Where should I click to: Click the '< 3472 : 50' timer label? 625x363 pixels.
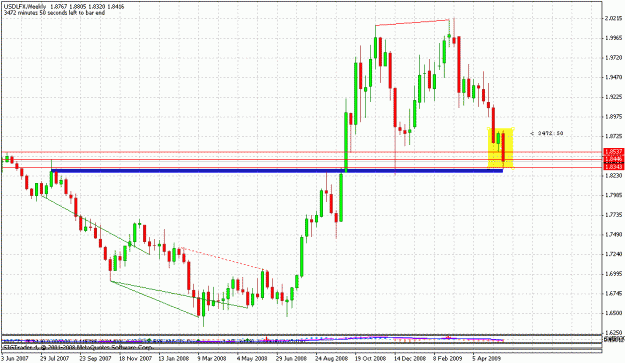pyautogui.click(x=547, y=133)
